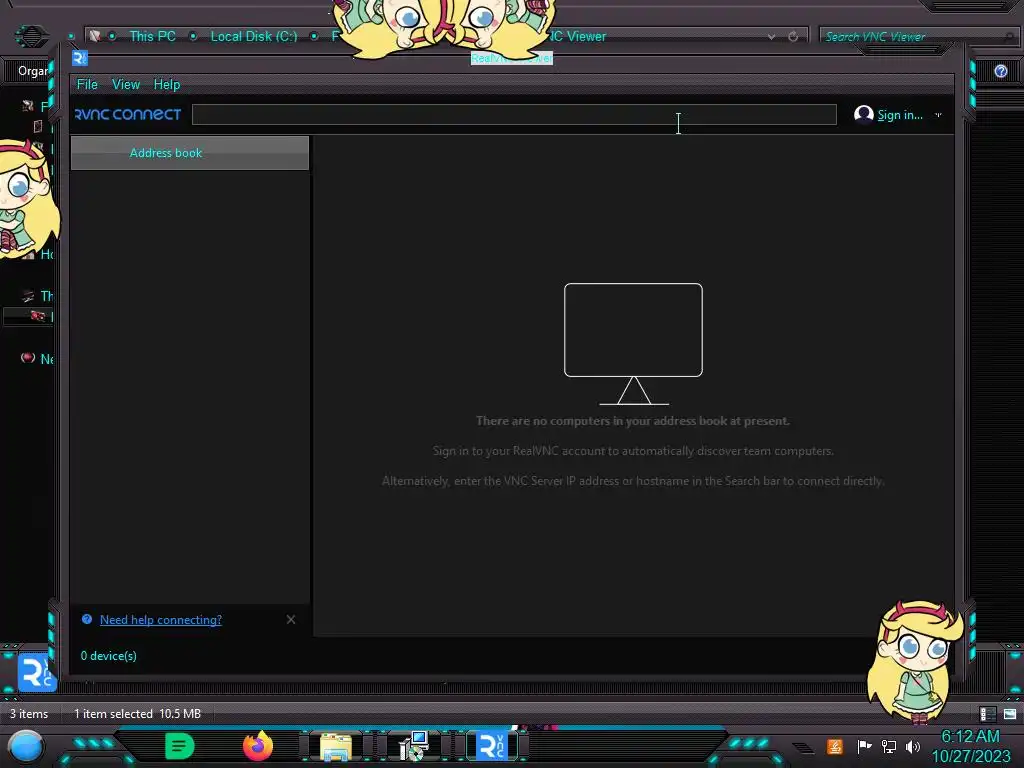Switch Explorer to large icons view

coord(1010,714)
